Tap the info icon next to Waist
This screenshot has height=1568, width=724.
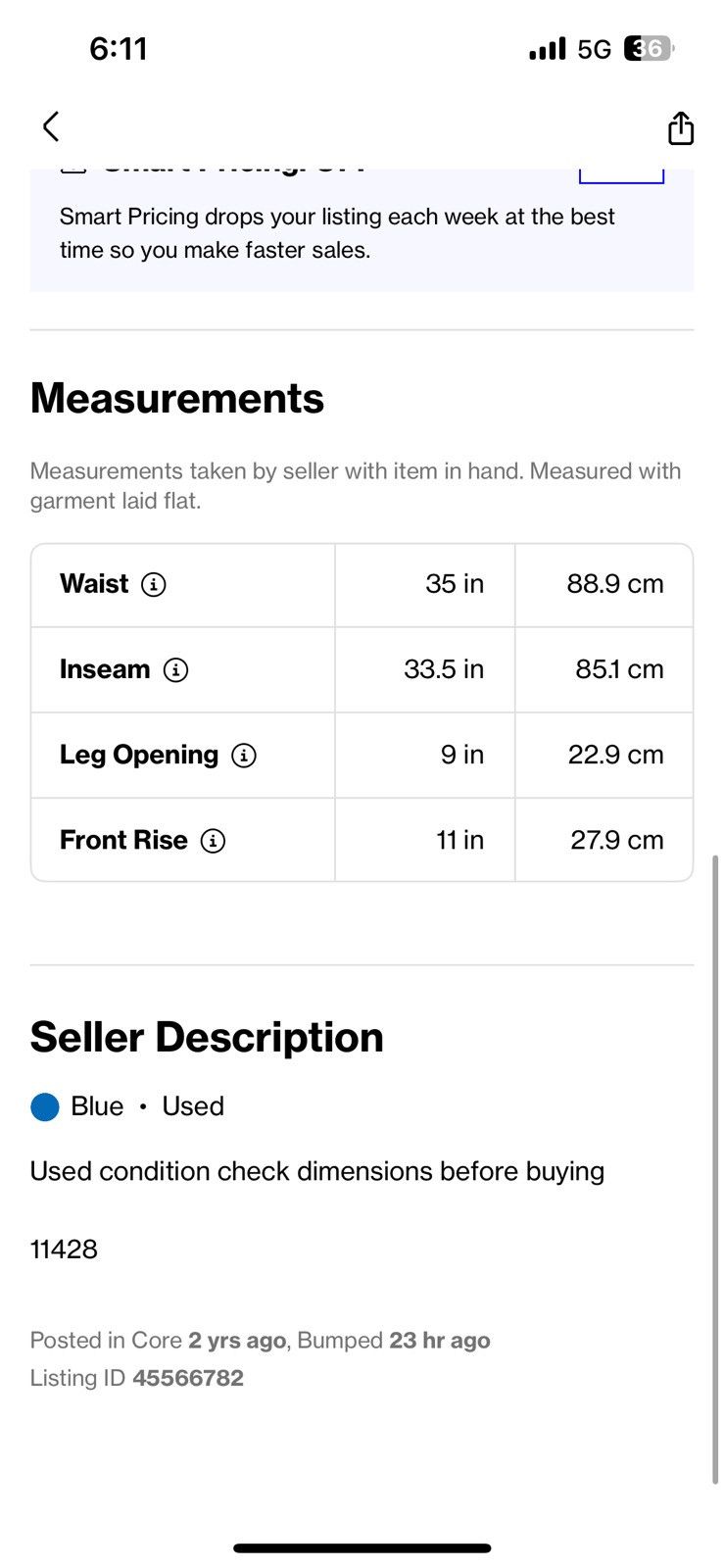pyautogui.click(x=154, y=584)
